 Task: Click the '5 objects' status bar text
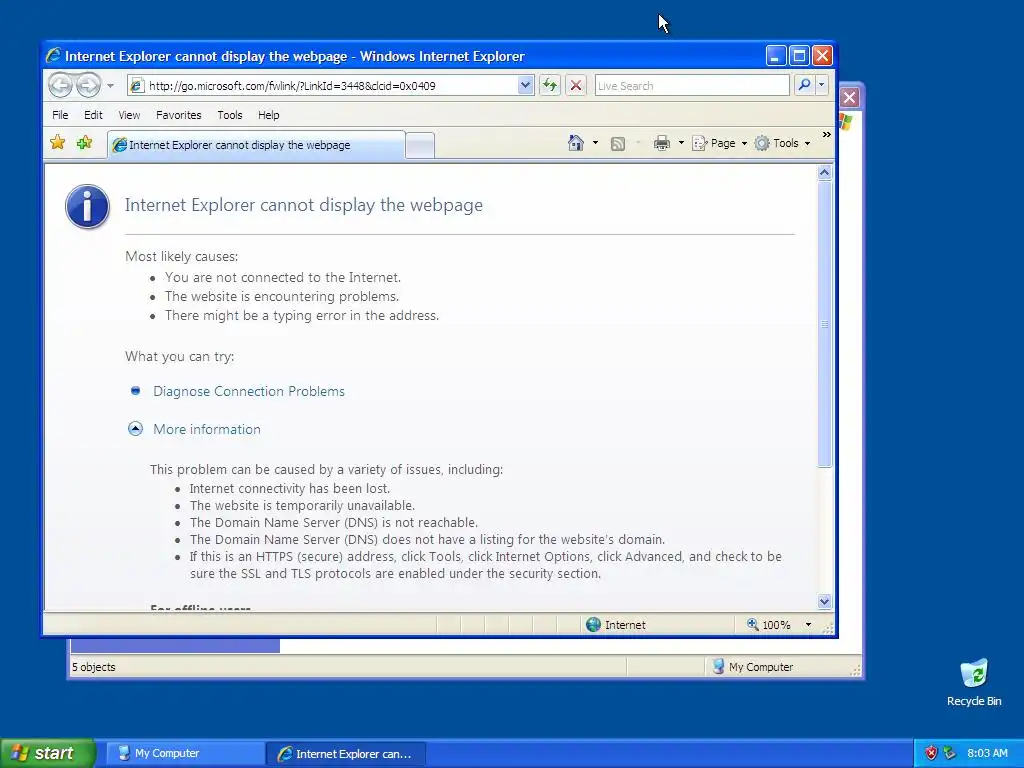click(93, 667)
